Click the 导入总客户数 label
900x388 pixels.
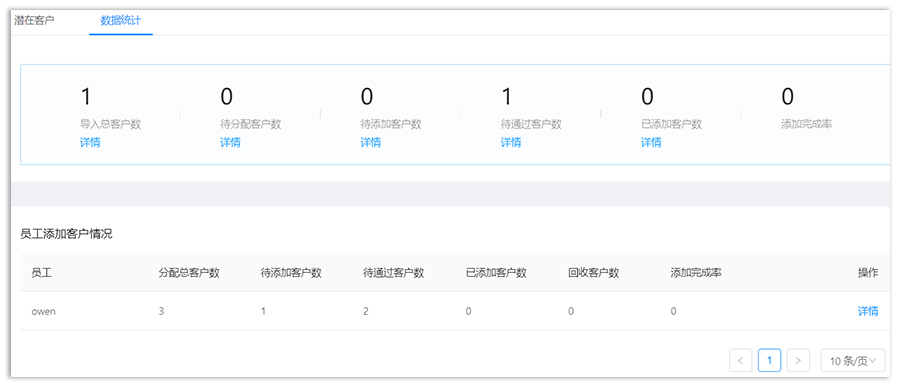tap(110, 124)
